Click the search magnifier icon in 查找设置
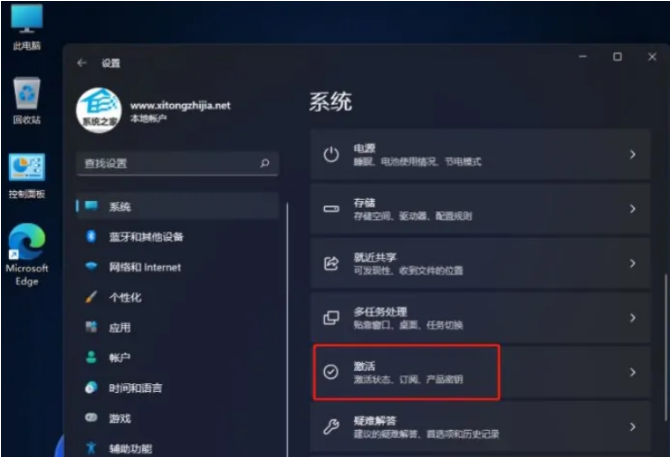Viewport: 670px width, 457px height. pyautogui.click(x=265, y=163)
